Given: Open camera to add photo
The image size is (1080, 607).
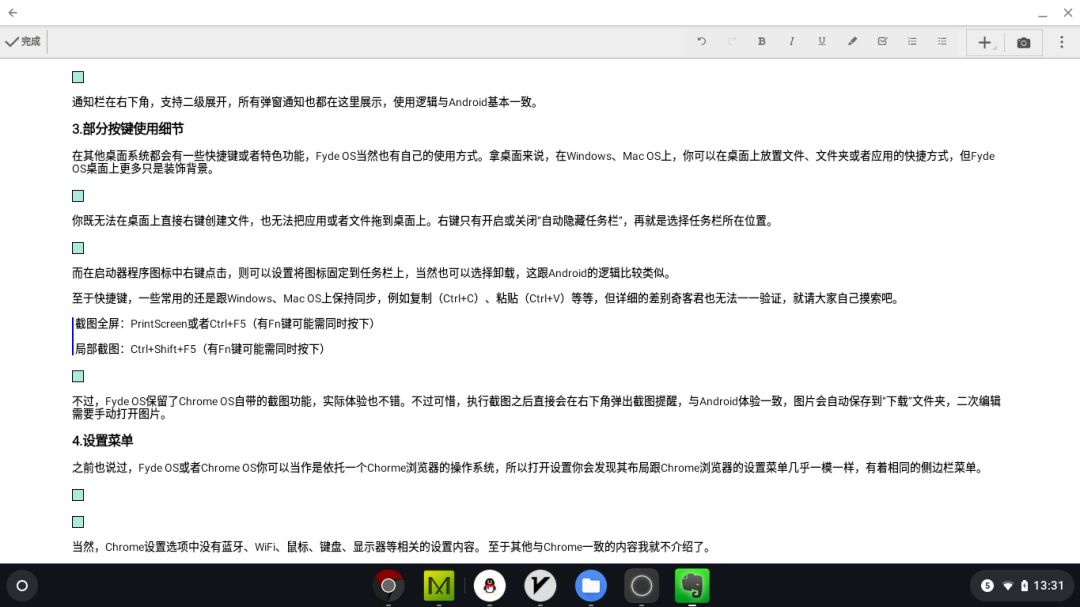Looking at the screenshot, I should click(x=1023, y=42).
